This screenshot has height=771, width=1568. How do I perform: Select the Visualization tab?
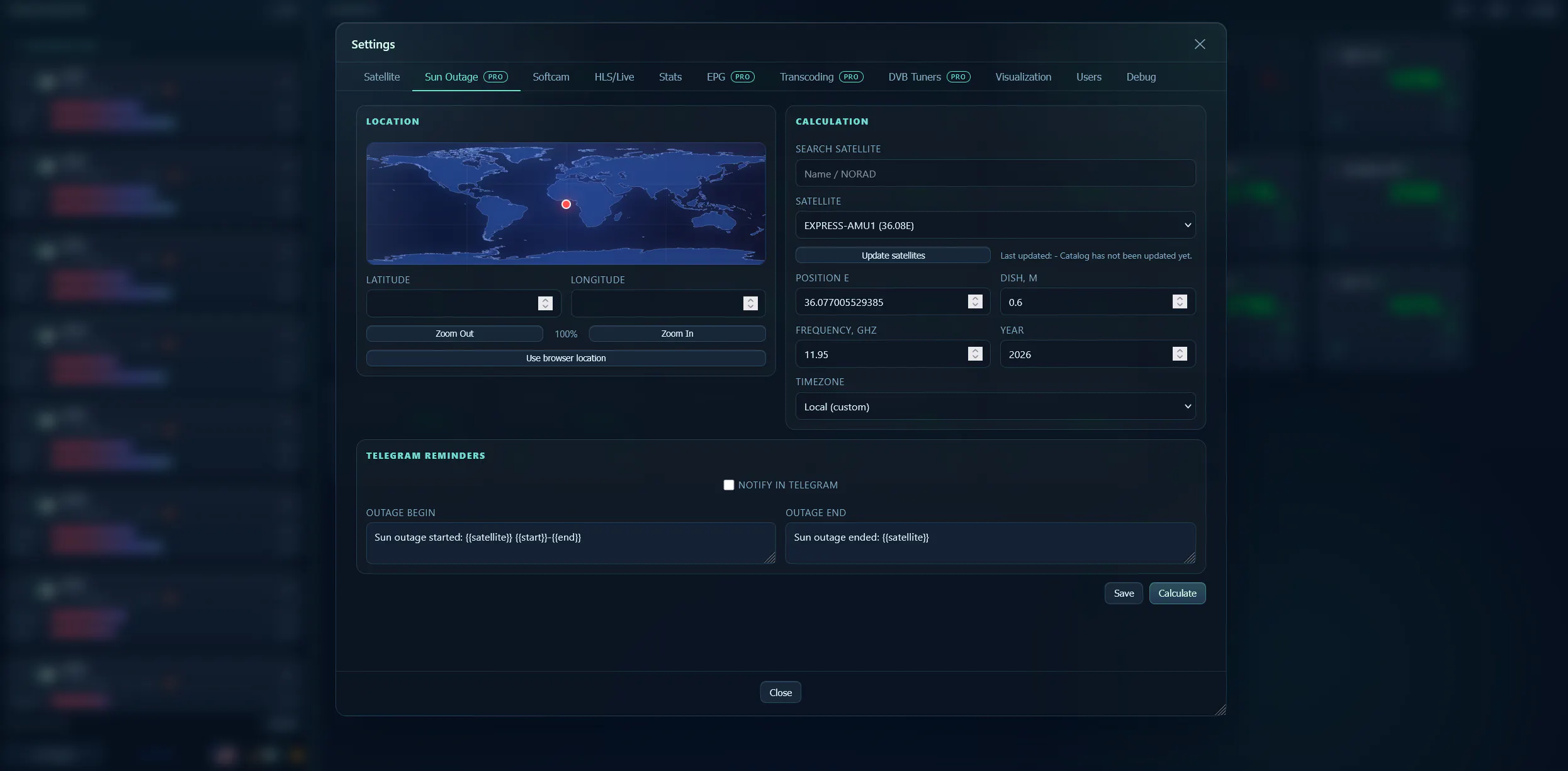(1023, 77)
